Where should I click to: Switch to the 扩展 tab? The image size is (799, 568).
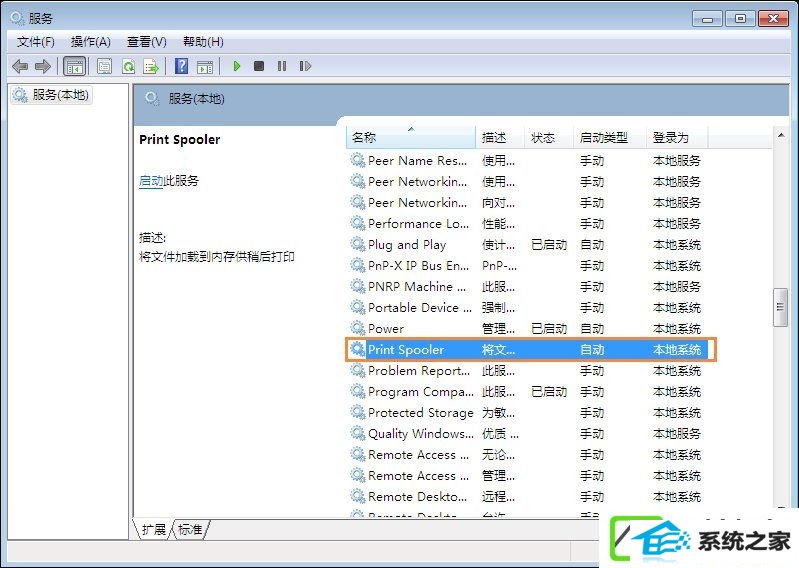pos(153,529)
